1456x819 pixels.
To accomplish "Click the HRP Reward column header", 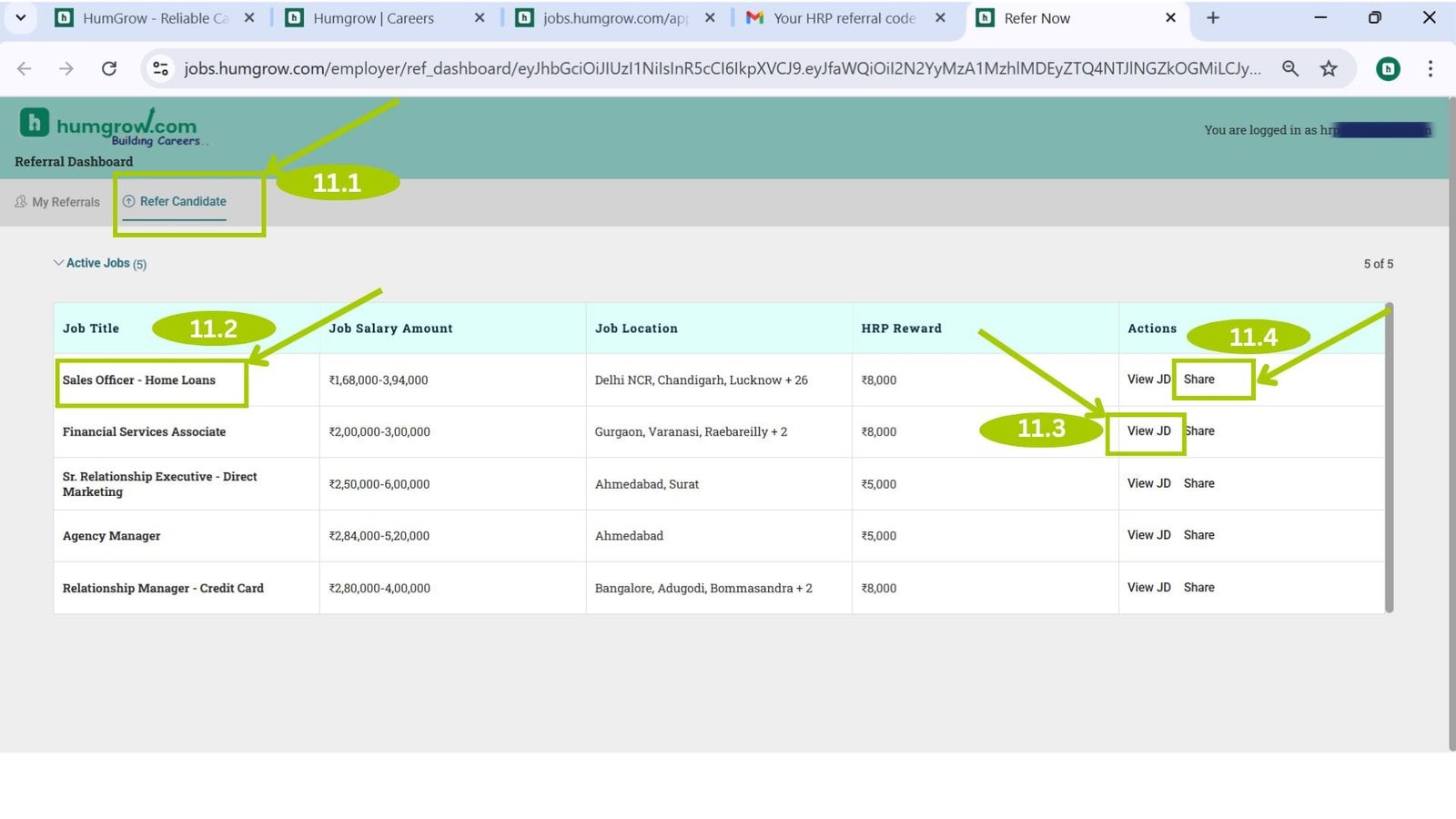I will click(x=901, y=329).
